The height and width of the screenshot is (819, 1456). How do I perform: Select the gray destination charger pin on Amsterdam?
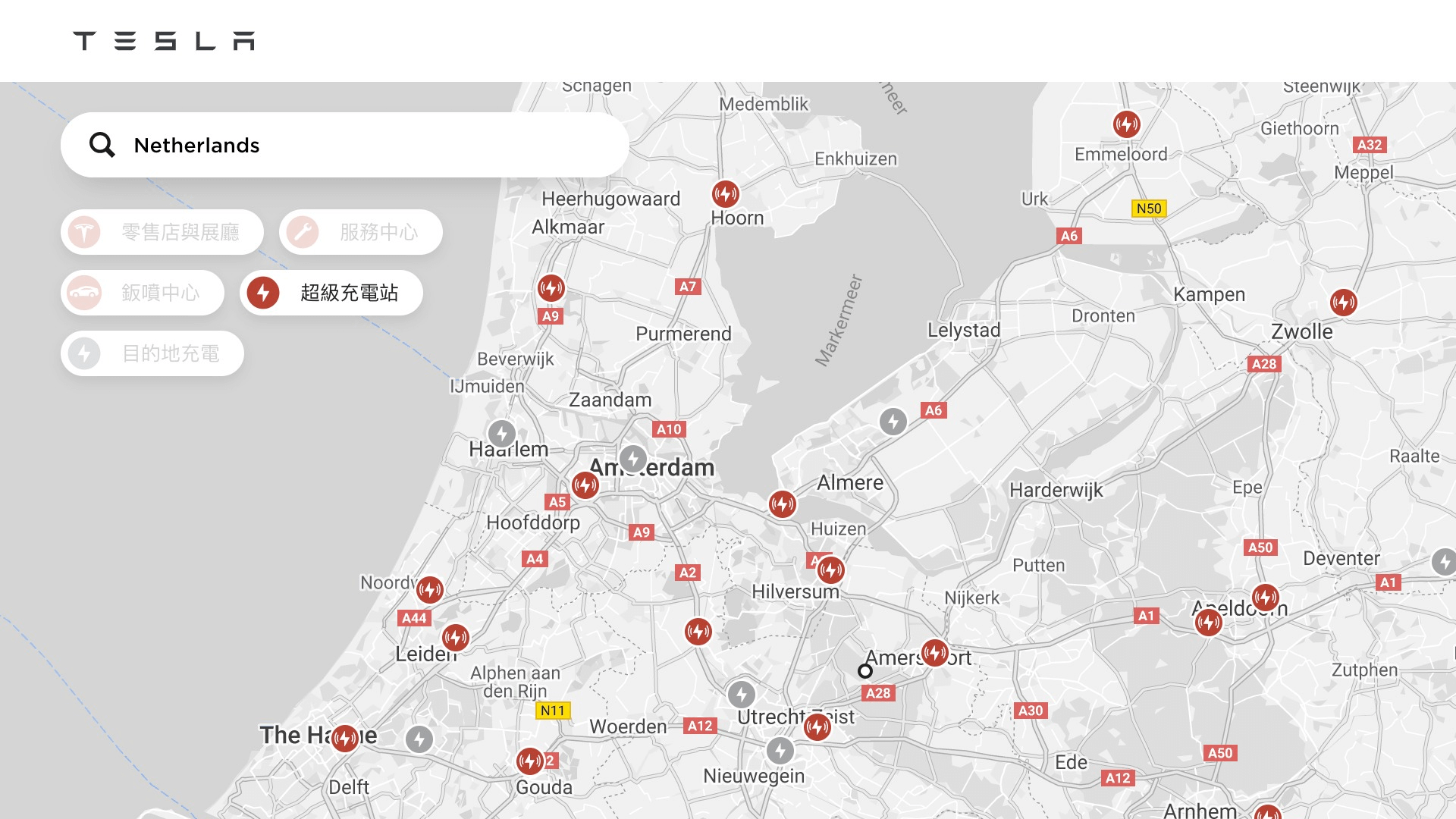(633, 459)
